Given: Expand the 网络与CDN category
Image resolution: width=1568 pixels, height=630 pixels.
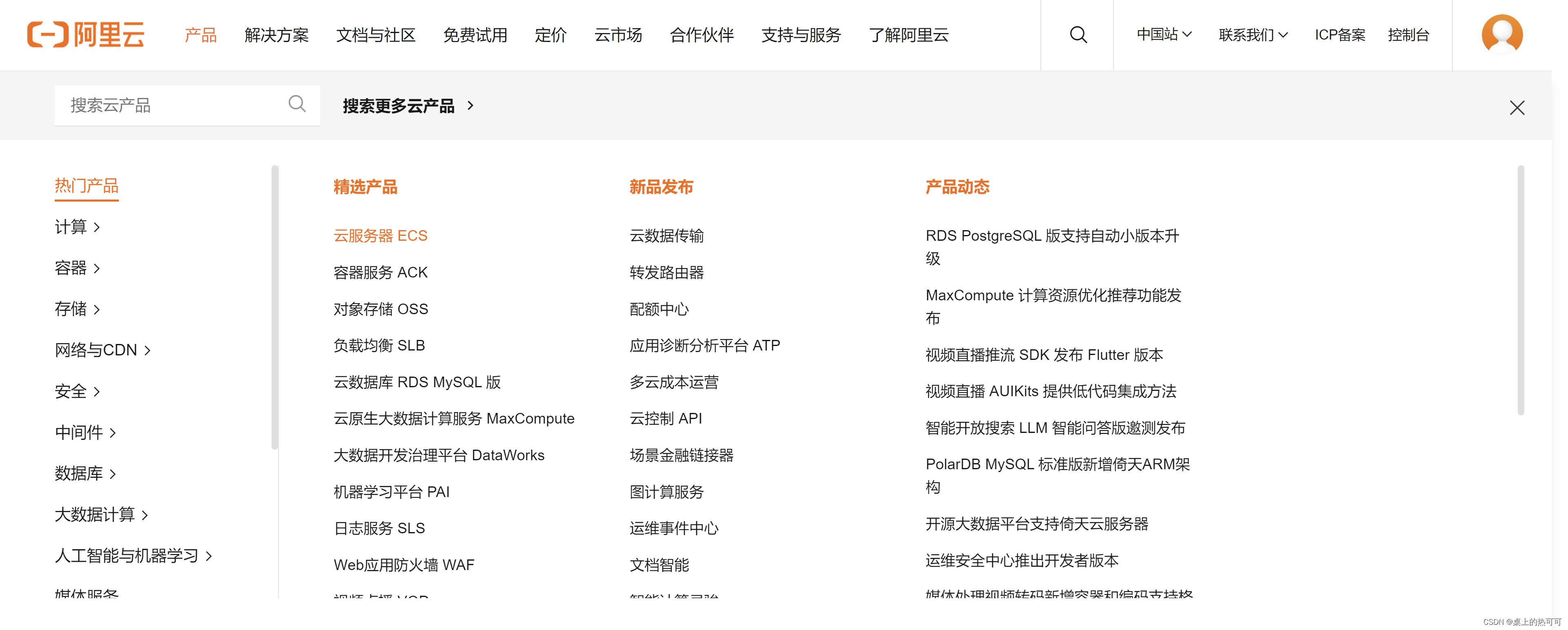Looking at the screenshot, I should pos(102,350).
